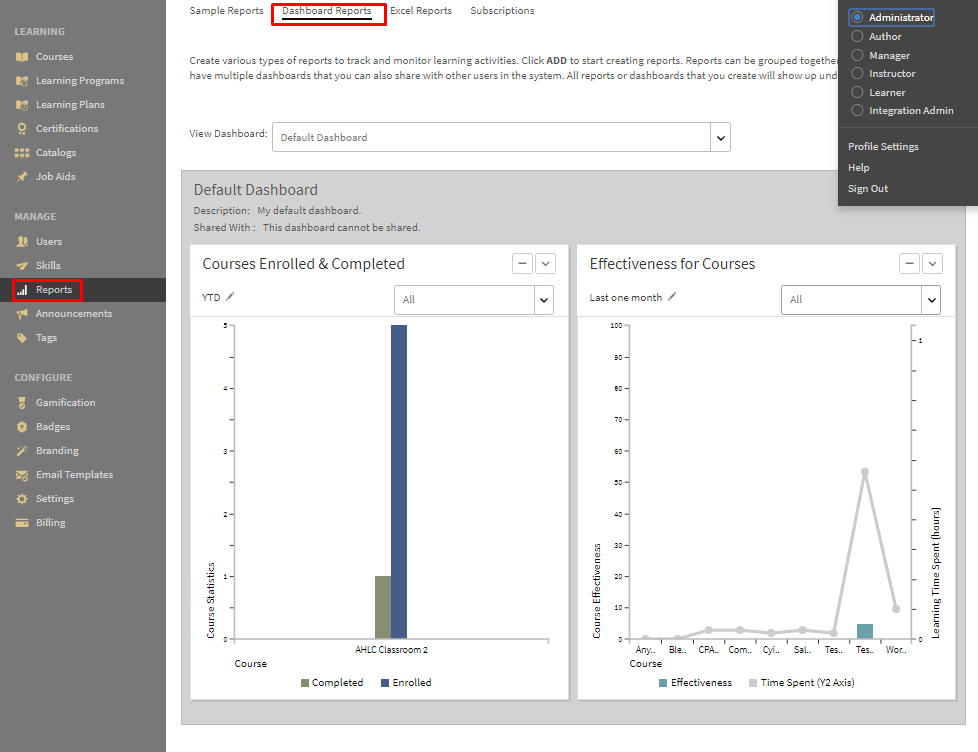Click the Billing card icon
Image resolution: width=978 pixels, height=752 pixels.
[22, 523]
